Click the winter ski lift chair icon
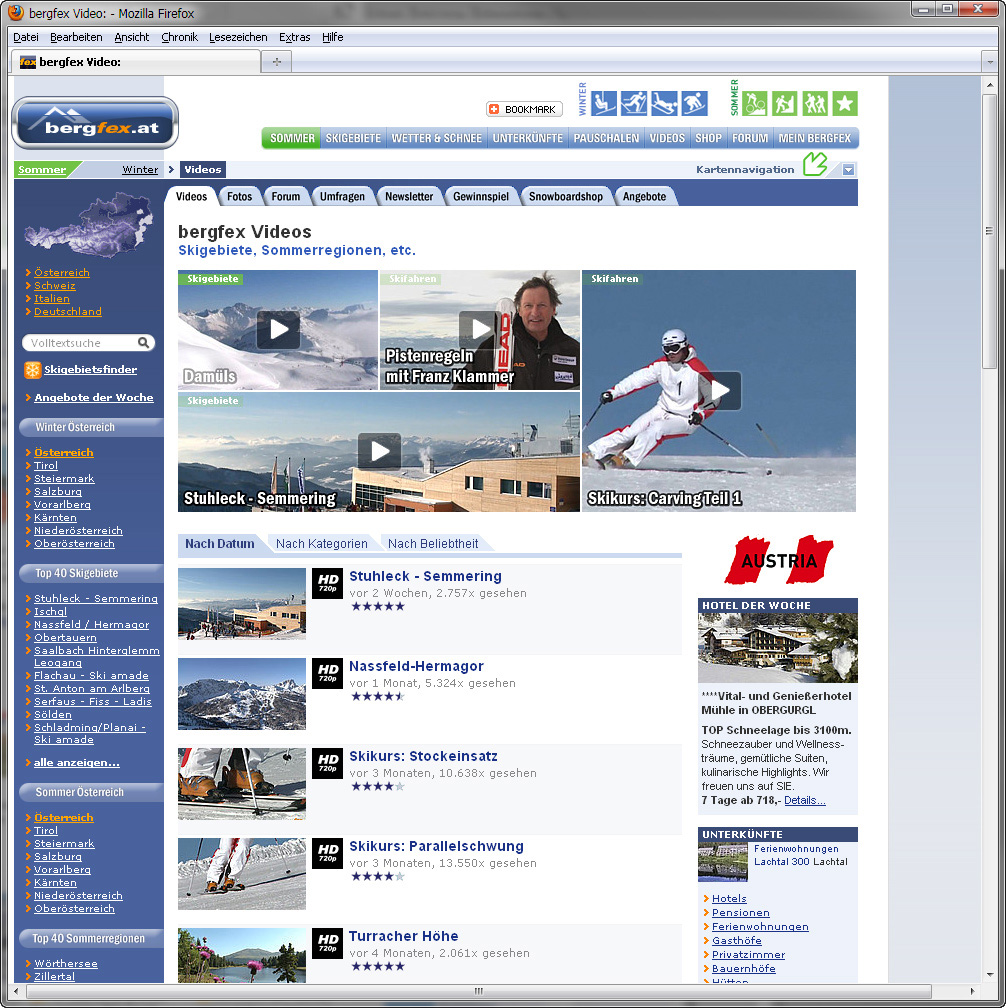This screenshot has height=1008, width=1006. click(x=603, y=103)
